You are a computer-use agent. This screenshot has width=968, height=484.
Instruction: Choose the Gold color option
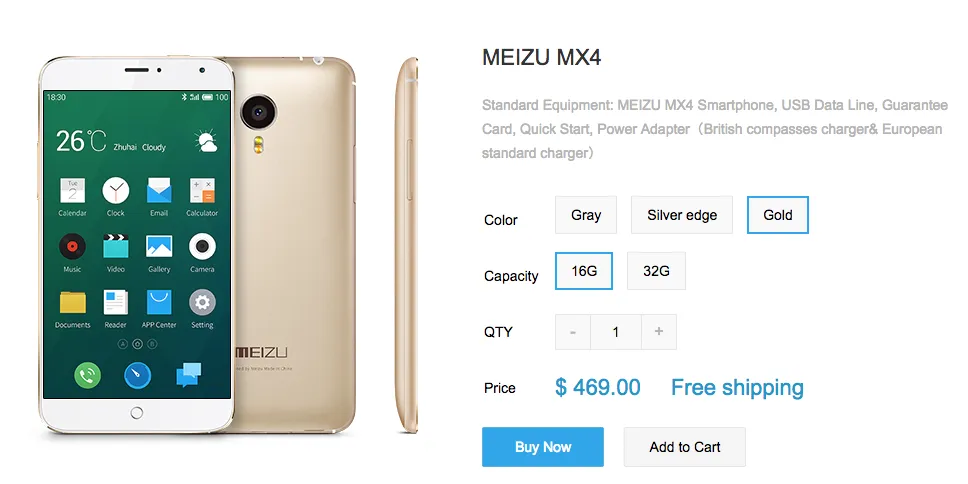point(778,215)
